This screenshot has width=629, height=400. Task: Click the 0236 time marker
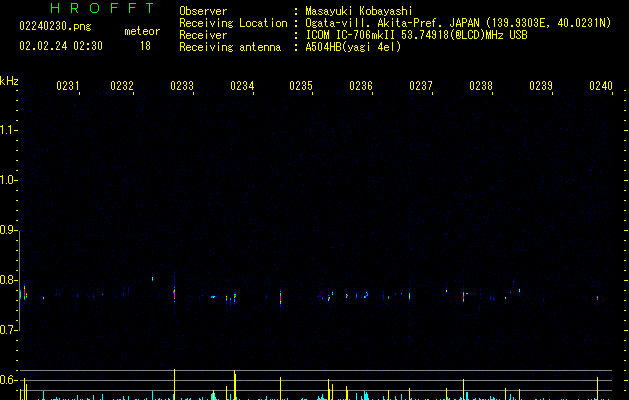click(361, 85)
